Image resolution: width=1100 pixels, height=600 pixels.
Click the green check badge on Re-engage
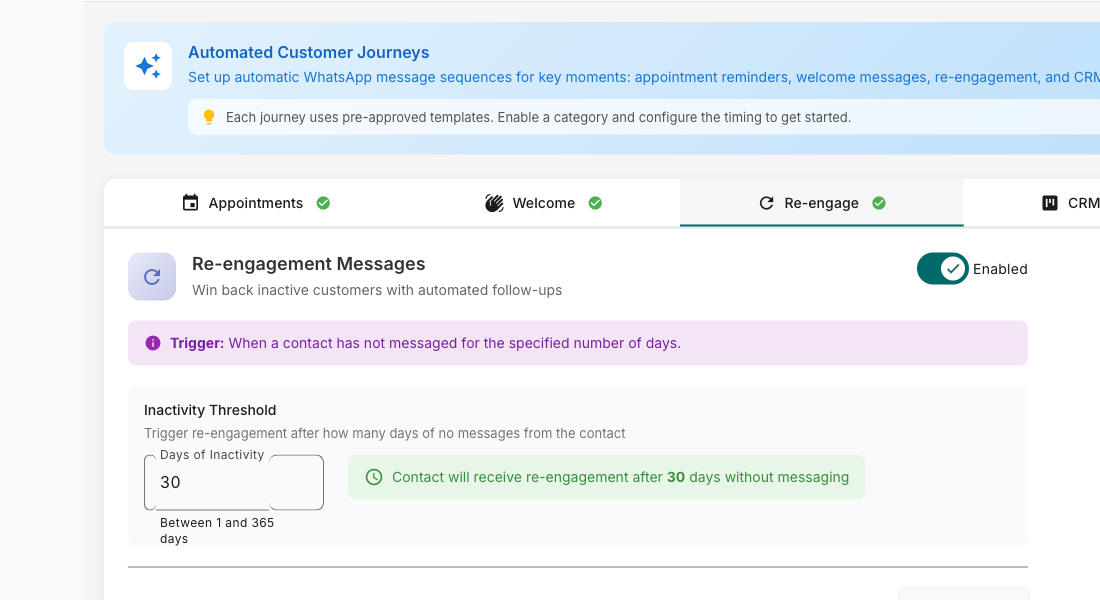coord(879,202)
